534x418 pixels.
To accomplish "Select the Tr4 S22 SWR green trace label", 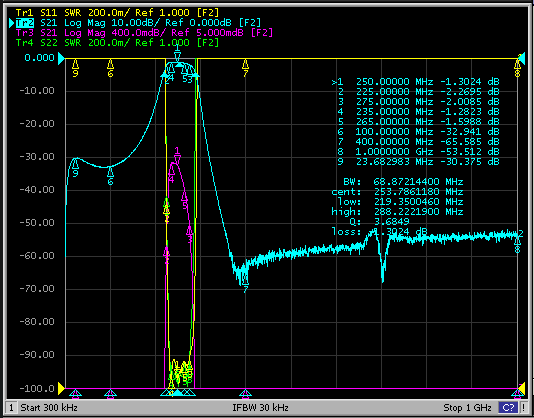I will tap(117, 43).
